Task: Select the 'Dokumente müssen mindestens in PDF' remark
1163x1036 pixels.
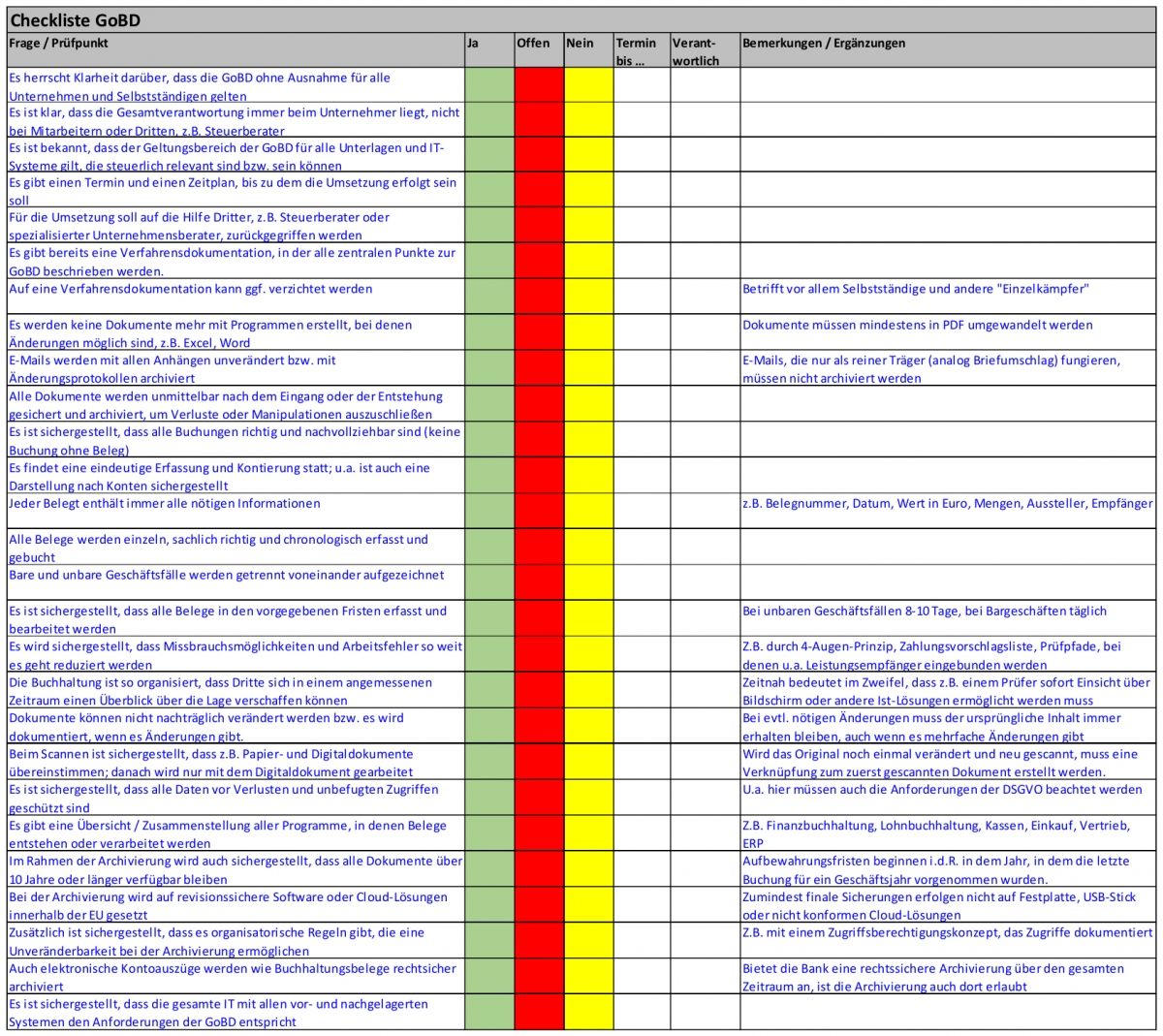Action: pos(917,326)
